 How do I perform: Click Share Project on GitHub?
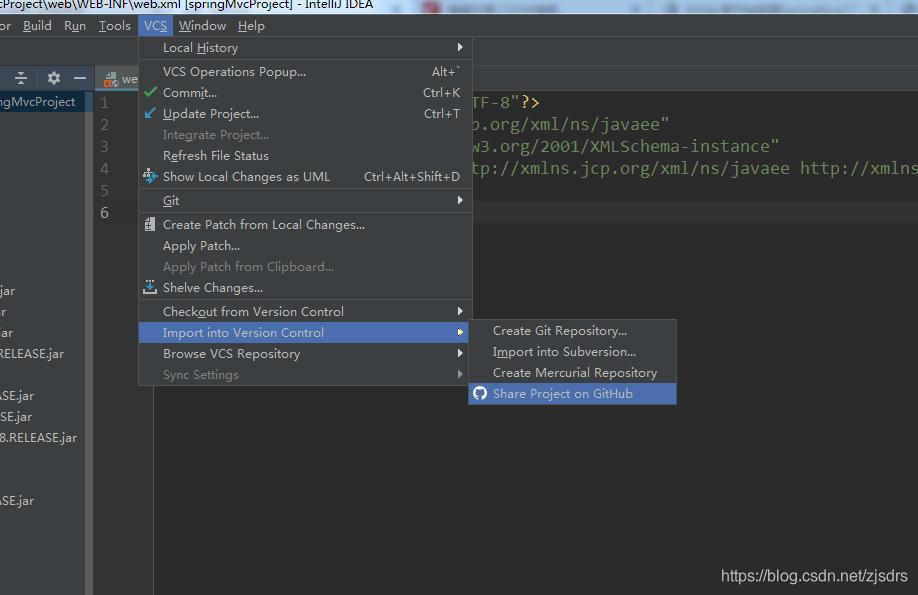coord(572,394)
